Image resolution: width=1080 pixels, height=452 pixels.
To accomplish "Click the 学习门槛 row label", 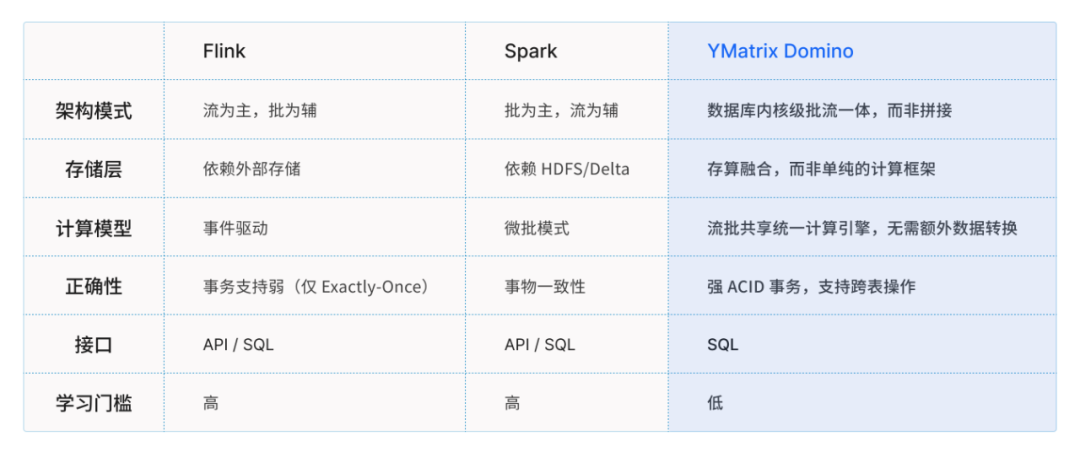I will [94, 404].
